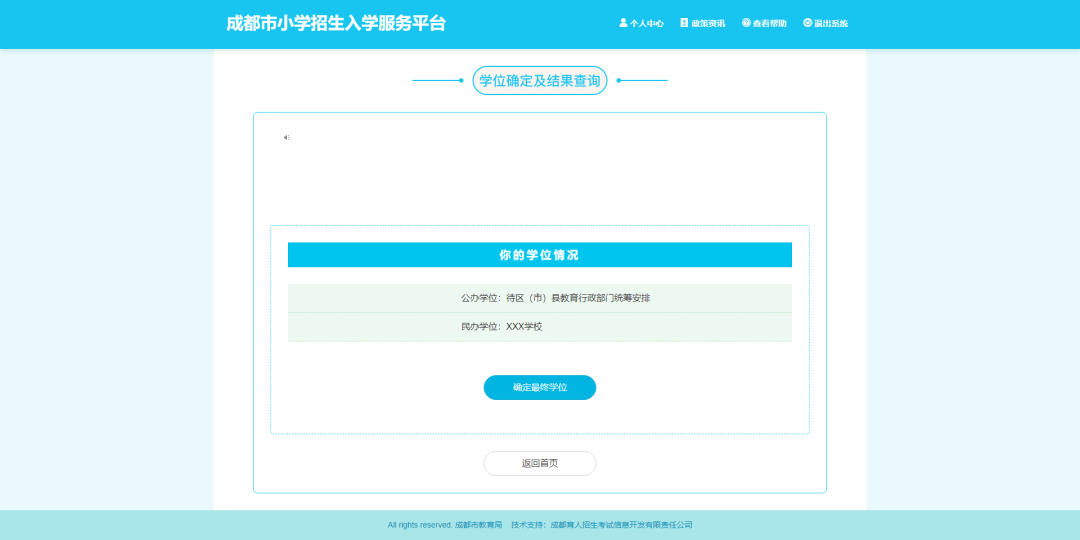Click the 返回首页 button
The image size is (1080, 540).
540,463
